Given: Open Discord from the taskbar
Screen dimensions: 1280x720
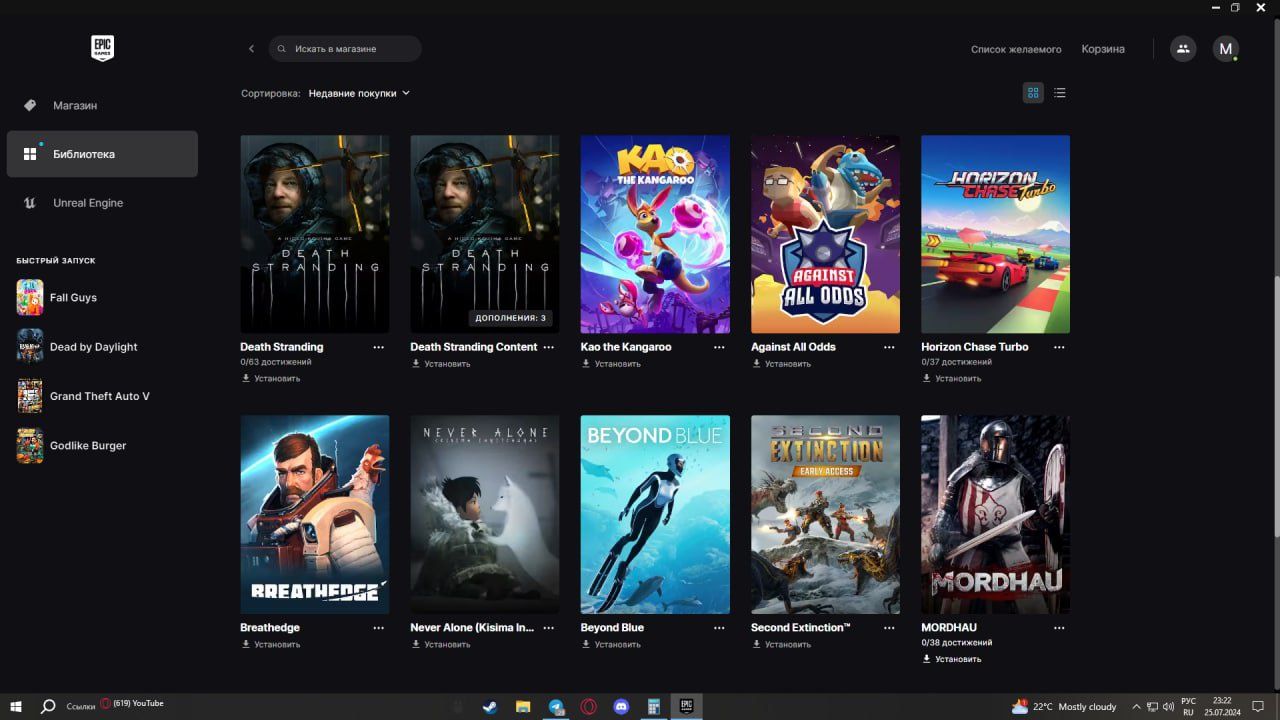Looking at the screenshot, I should click(622, 706).
